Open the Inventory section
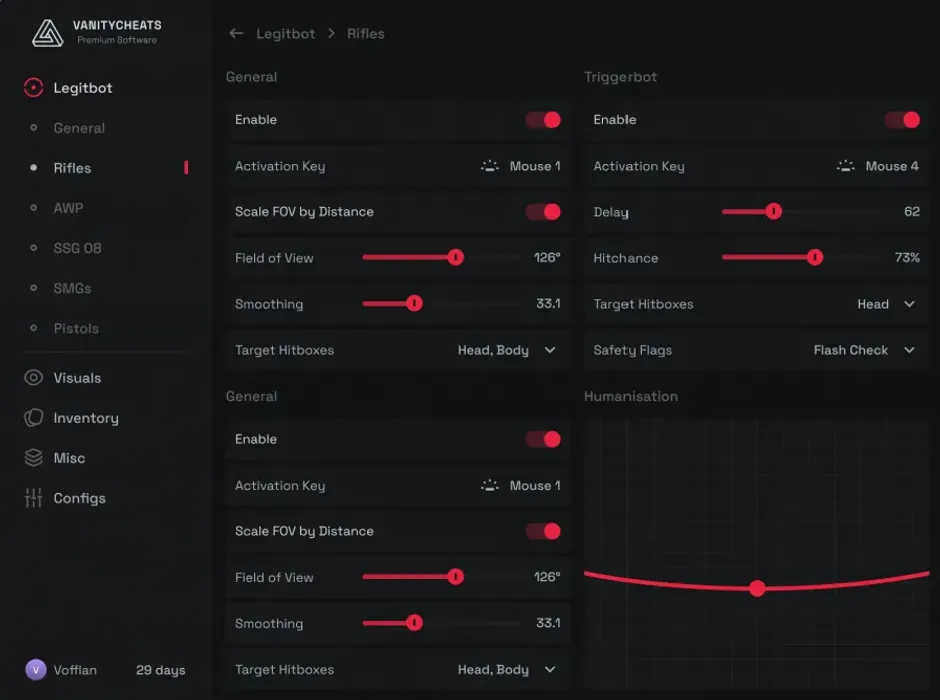Image resolution: width=940 pixels, height=700 pixels. pos(86,418)
